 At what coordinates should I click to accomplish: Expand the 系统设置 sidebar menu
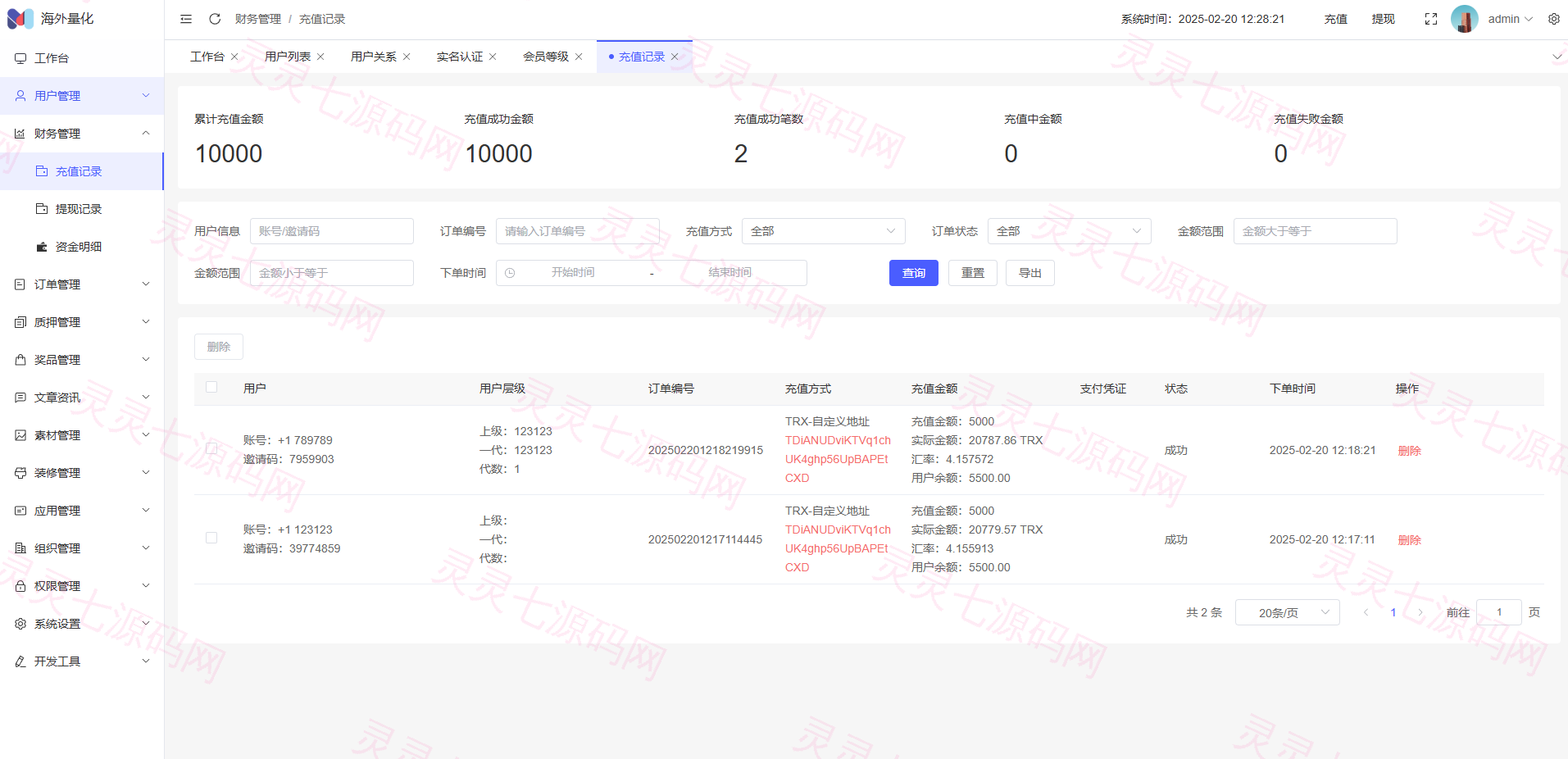point(82,624)
